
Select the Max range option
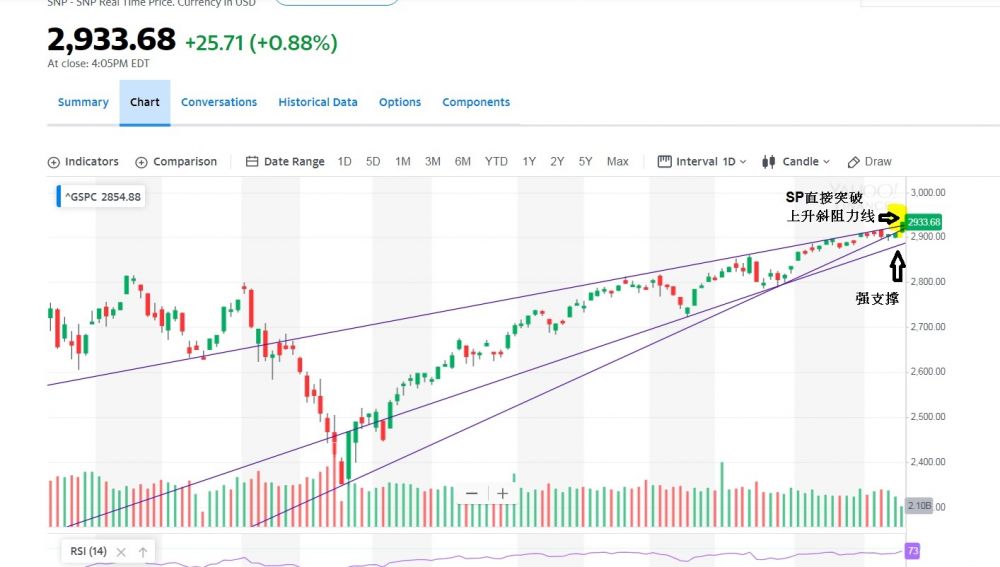pos(618,162)
